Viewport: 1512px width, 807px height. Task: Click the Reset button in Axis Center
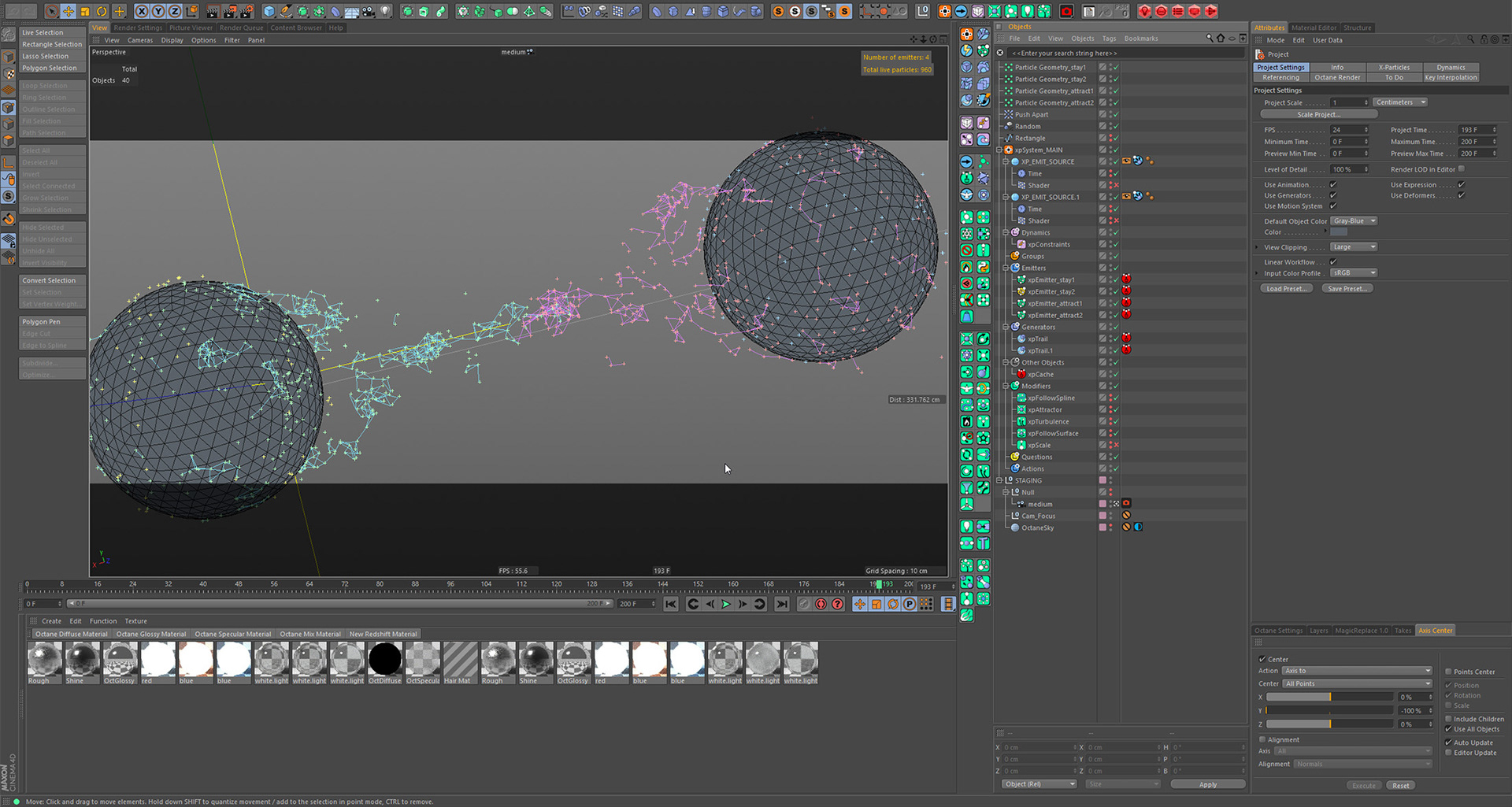[x=1400, y=785]
